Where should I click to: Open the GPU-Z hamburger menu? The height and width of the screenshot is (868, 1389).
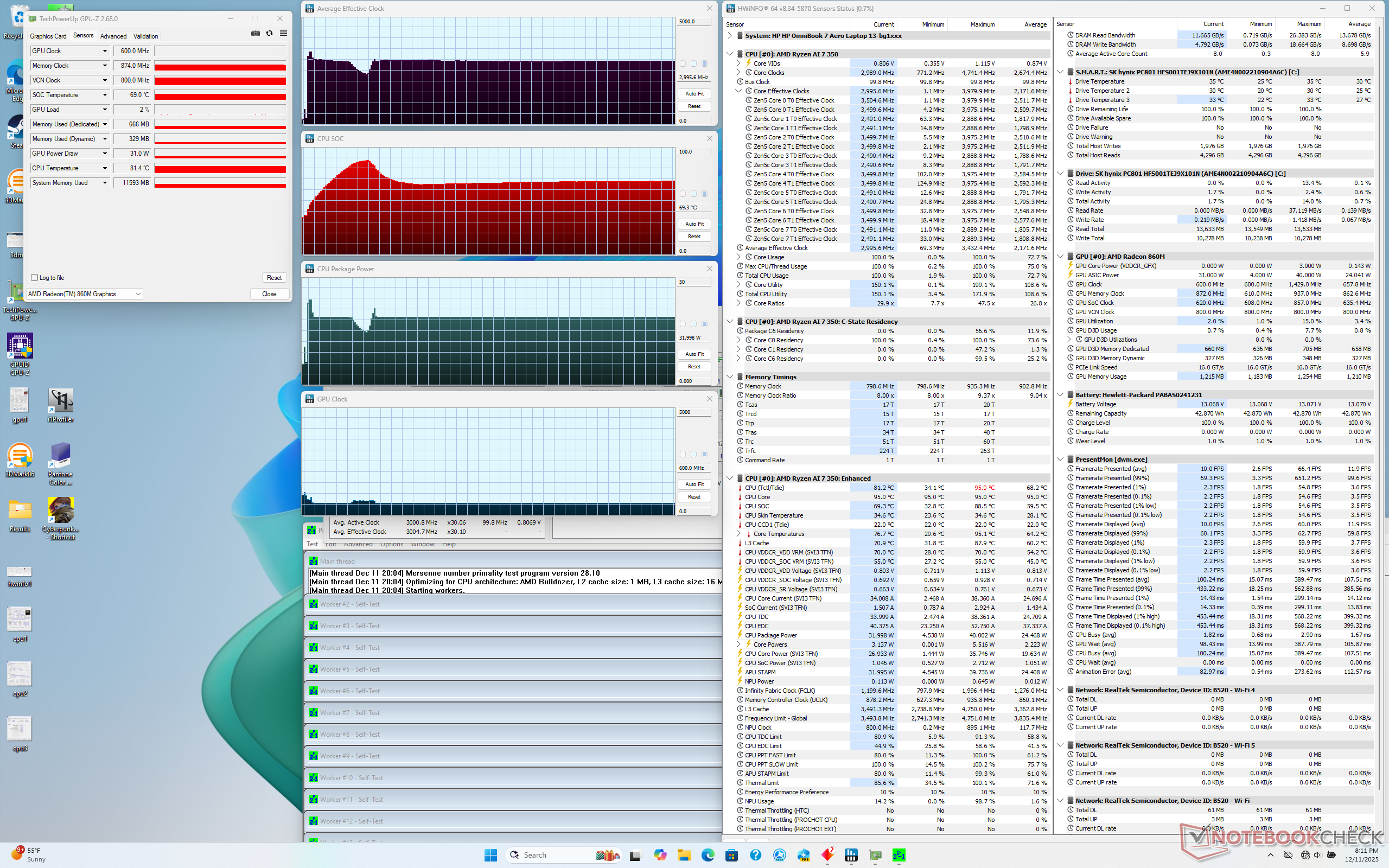[x=284, y=33]
